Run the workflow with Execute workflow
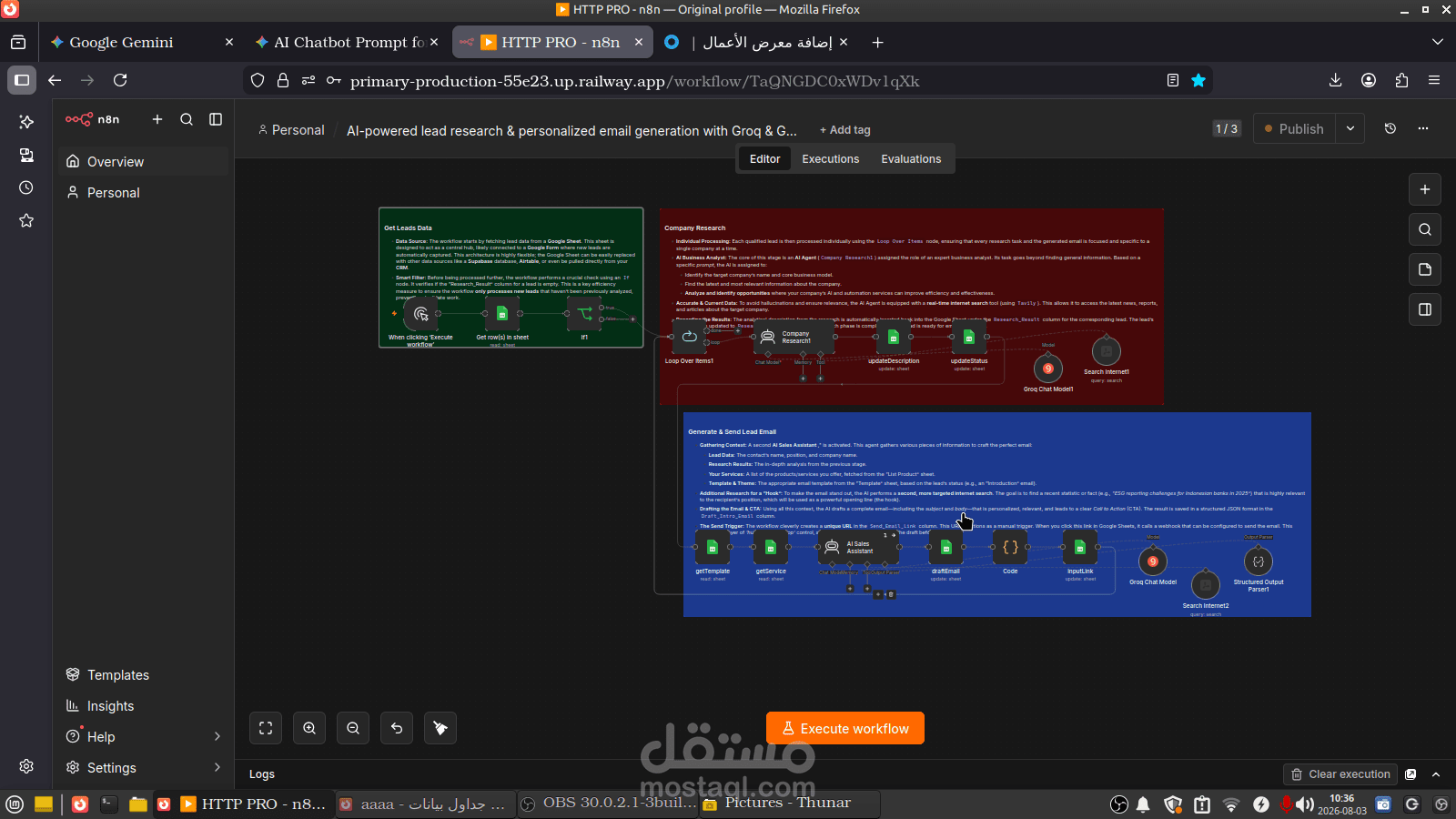This screenshot has height=819, width=1456. coord(845,728)
